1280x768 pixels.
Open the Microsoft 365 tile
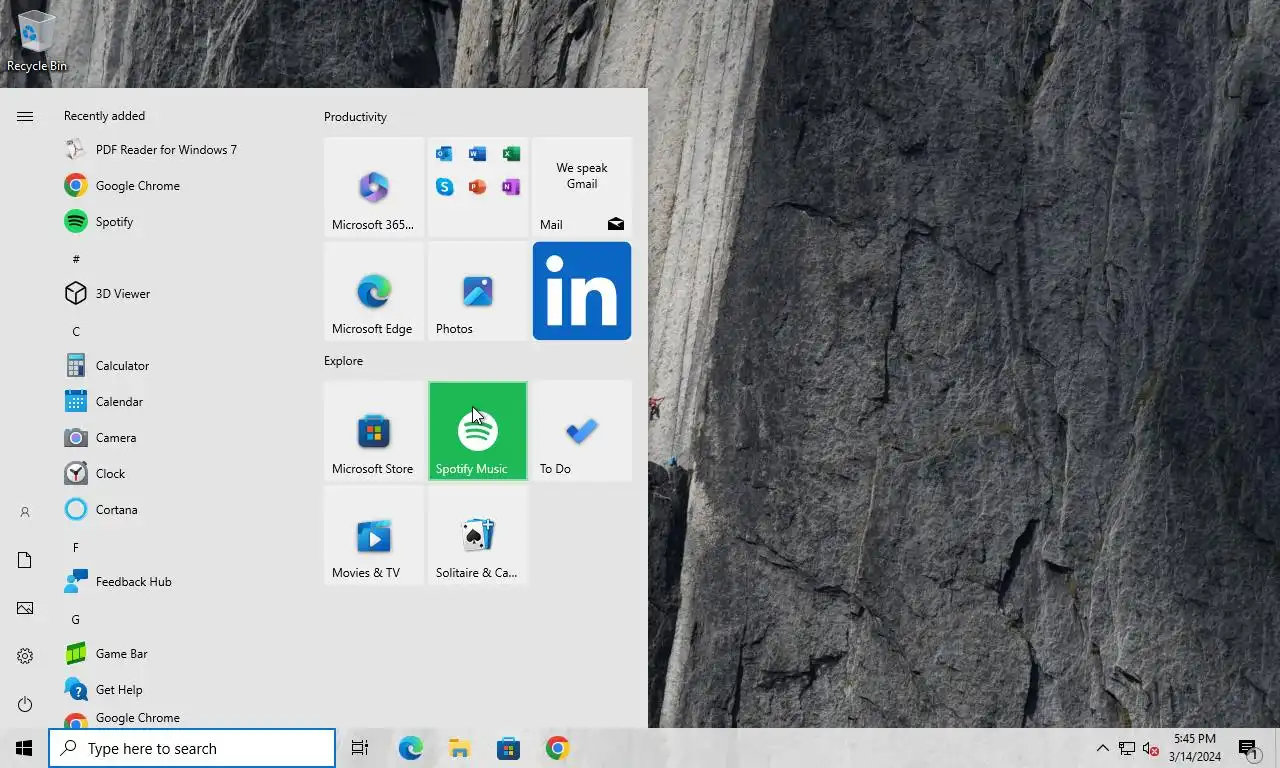[x=374, y=187]
